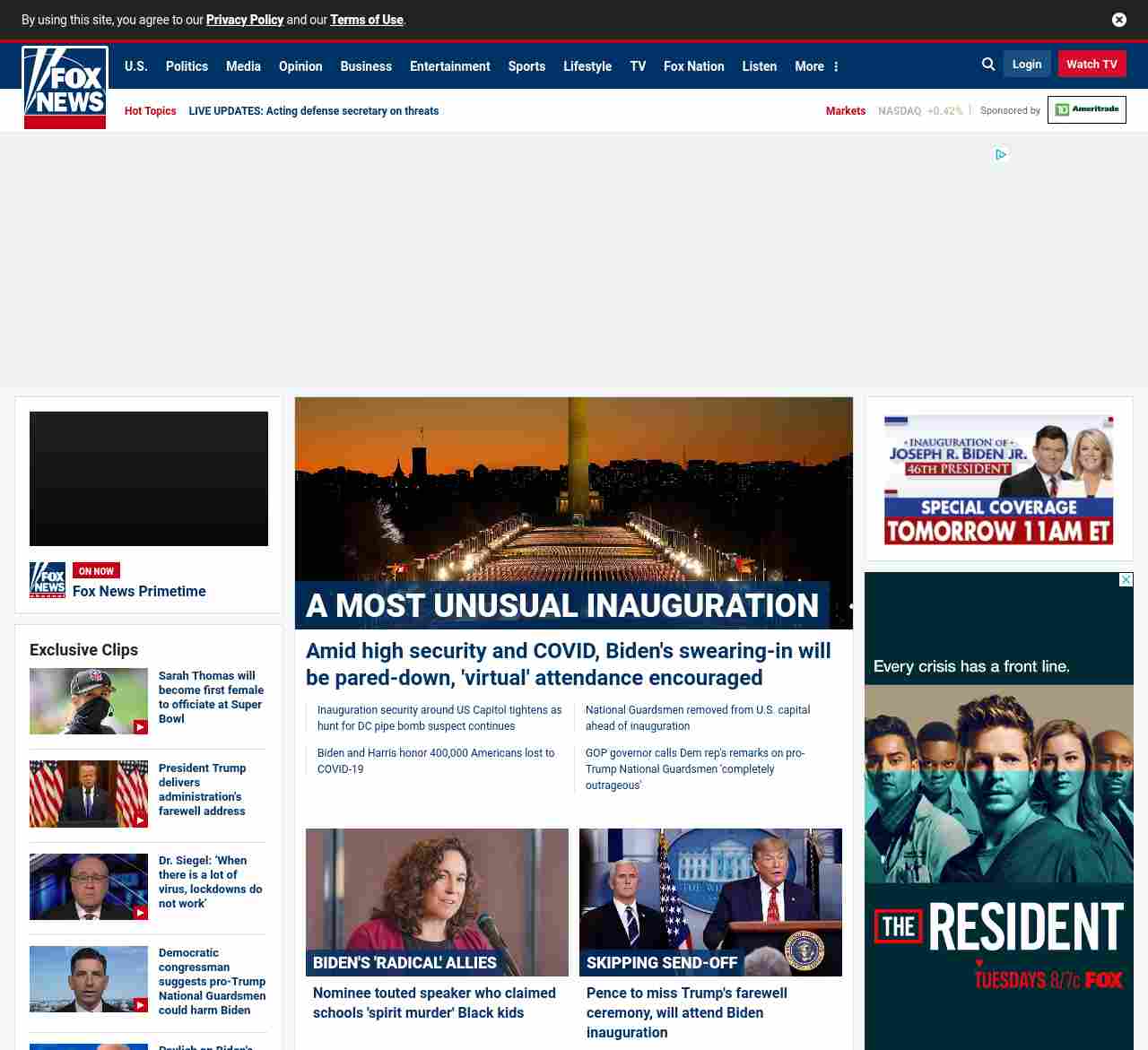
Task: Click the Sarah Thomas clip thumbnail
Action: [x=89, y=701]
